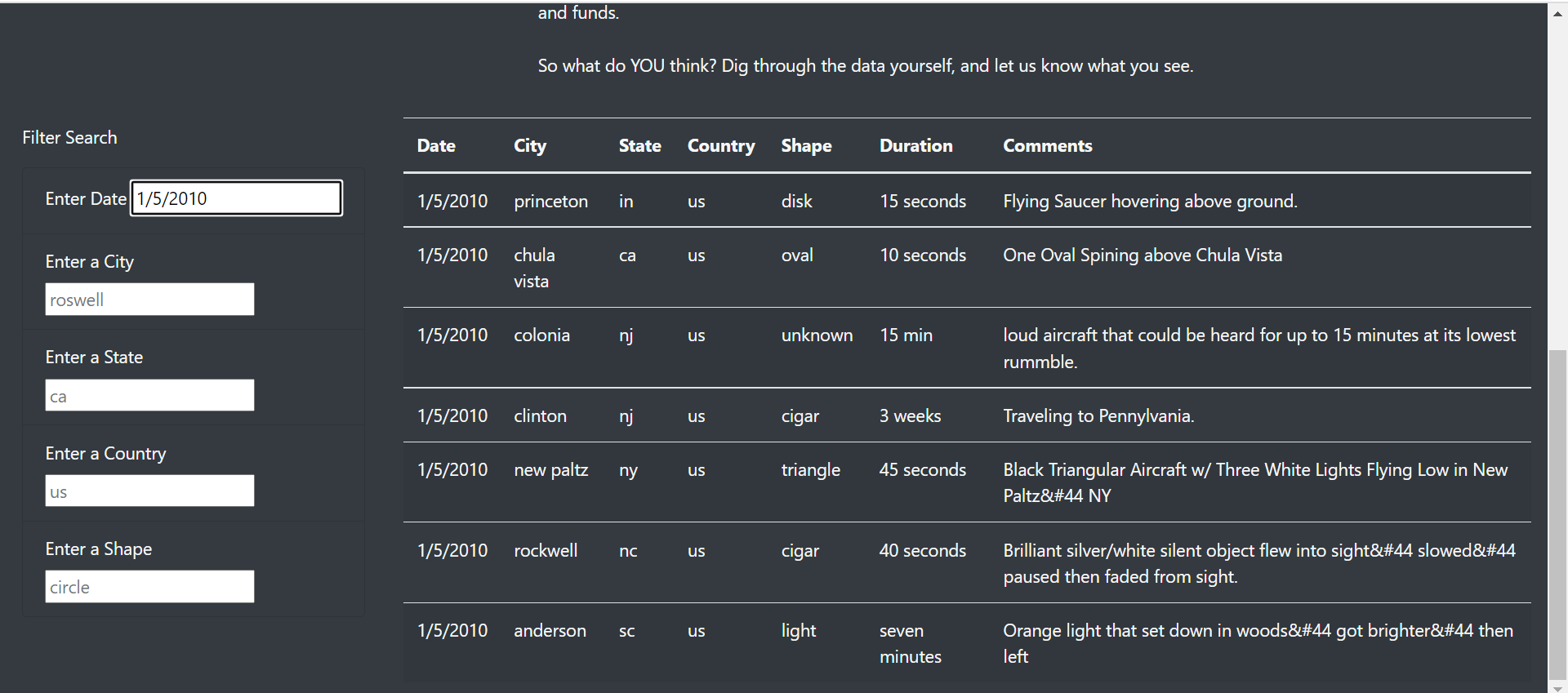Viewport: 1568px width, 693px height.
Task: Click the scrollbar up arrow
Action: coord(1558,12)
